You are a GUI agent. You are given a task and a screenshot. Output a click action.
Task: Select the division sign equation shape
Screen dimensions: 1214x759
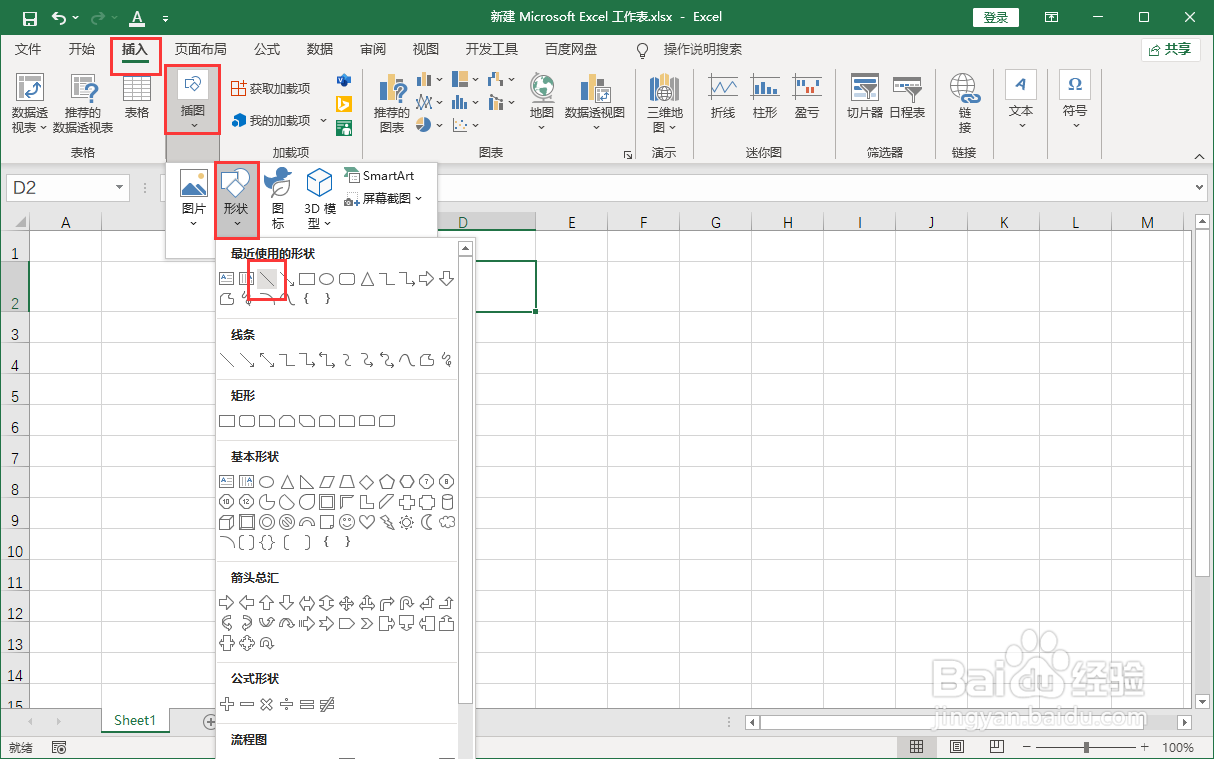tap(287, 705)
